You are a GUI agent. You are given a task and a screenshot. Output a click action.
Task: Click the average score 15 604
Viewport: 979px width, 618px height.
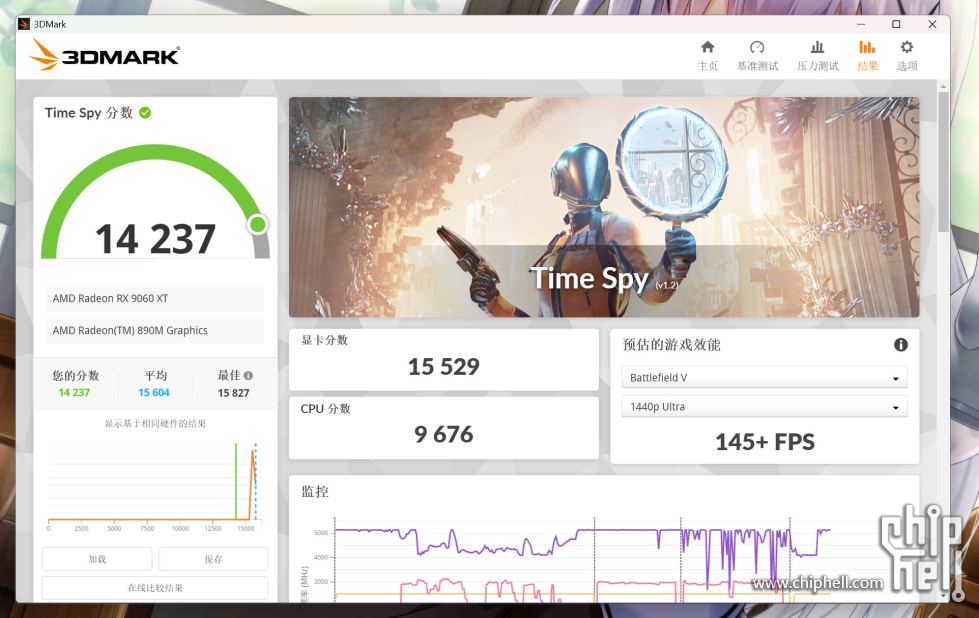(x=154, y=393)
